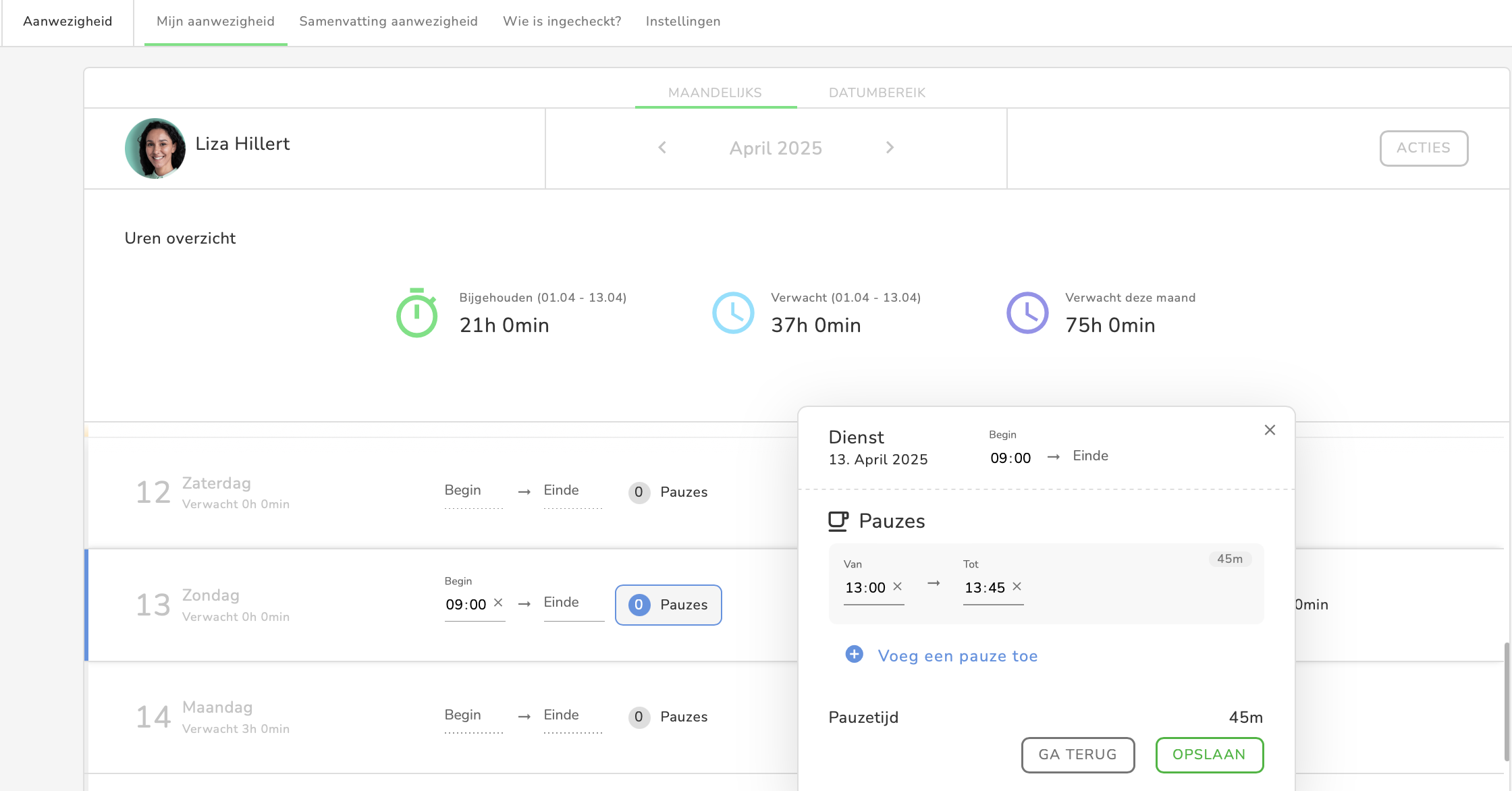
Task: Click the purple clock Verwacht deze maand icon
Action: [1027, 313]
